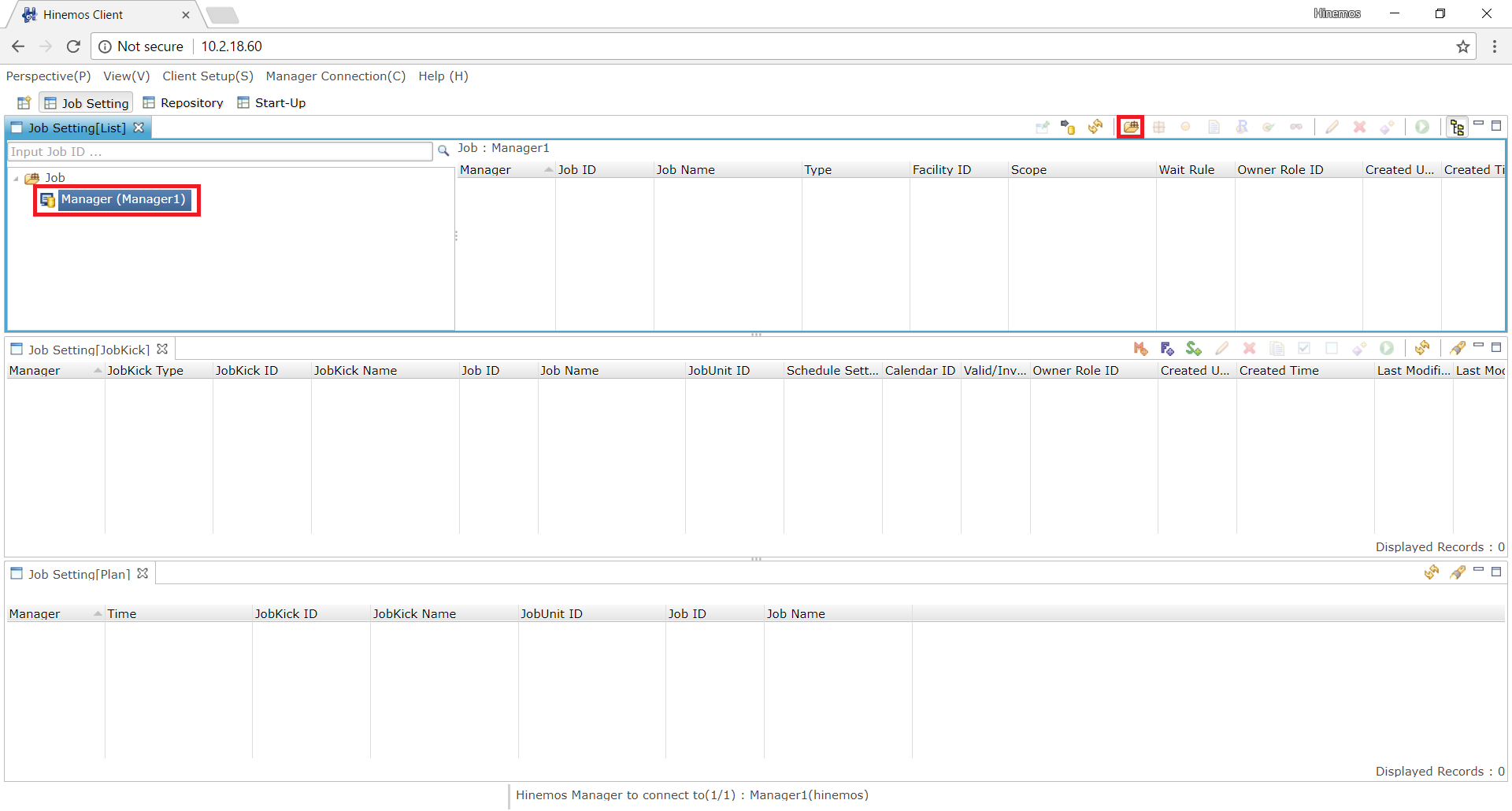The height and width of the screenshot is (811, 1512).
Task: Click the 'M' manual JobKick create icon
Action: point(1140,348)
